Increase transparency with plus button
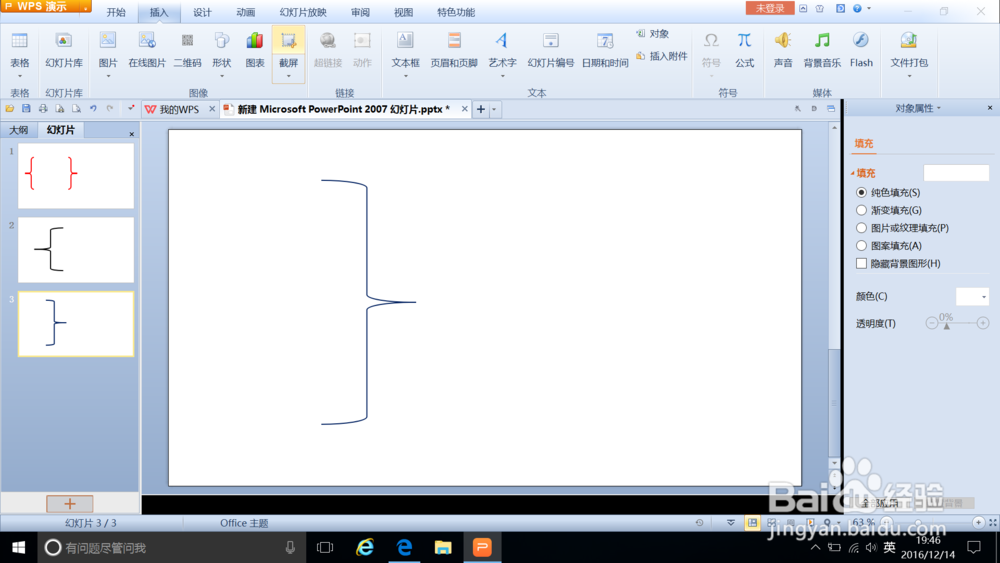 pos(983,323)
